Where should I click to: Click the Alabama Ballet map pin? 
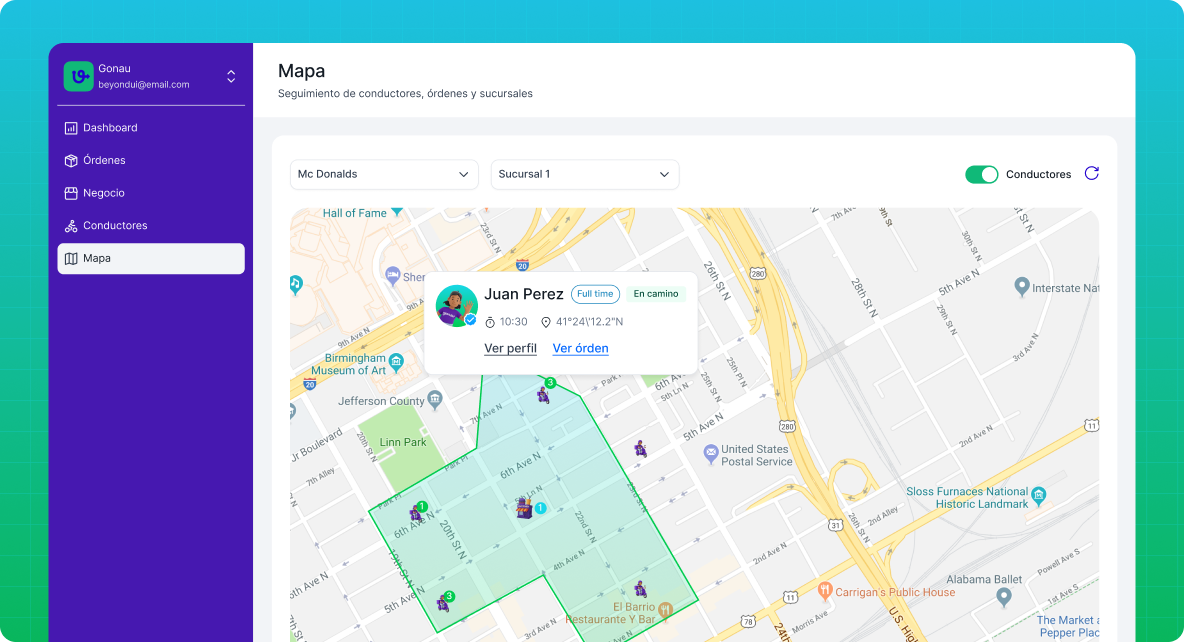point(1004,597)
